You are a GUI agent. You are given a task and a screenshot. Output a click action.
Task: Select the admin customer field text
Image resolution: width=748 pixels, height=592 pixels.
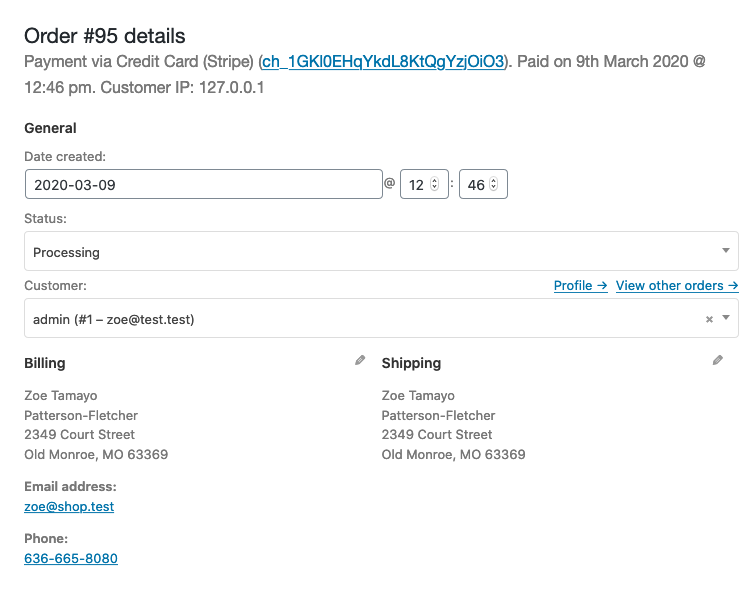[x=114, y=319]
